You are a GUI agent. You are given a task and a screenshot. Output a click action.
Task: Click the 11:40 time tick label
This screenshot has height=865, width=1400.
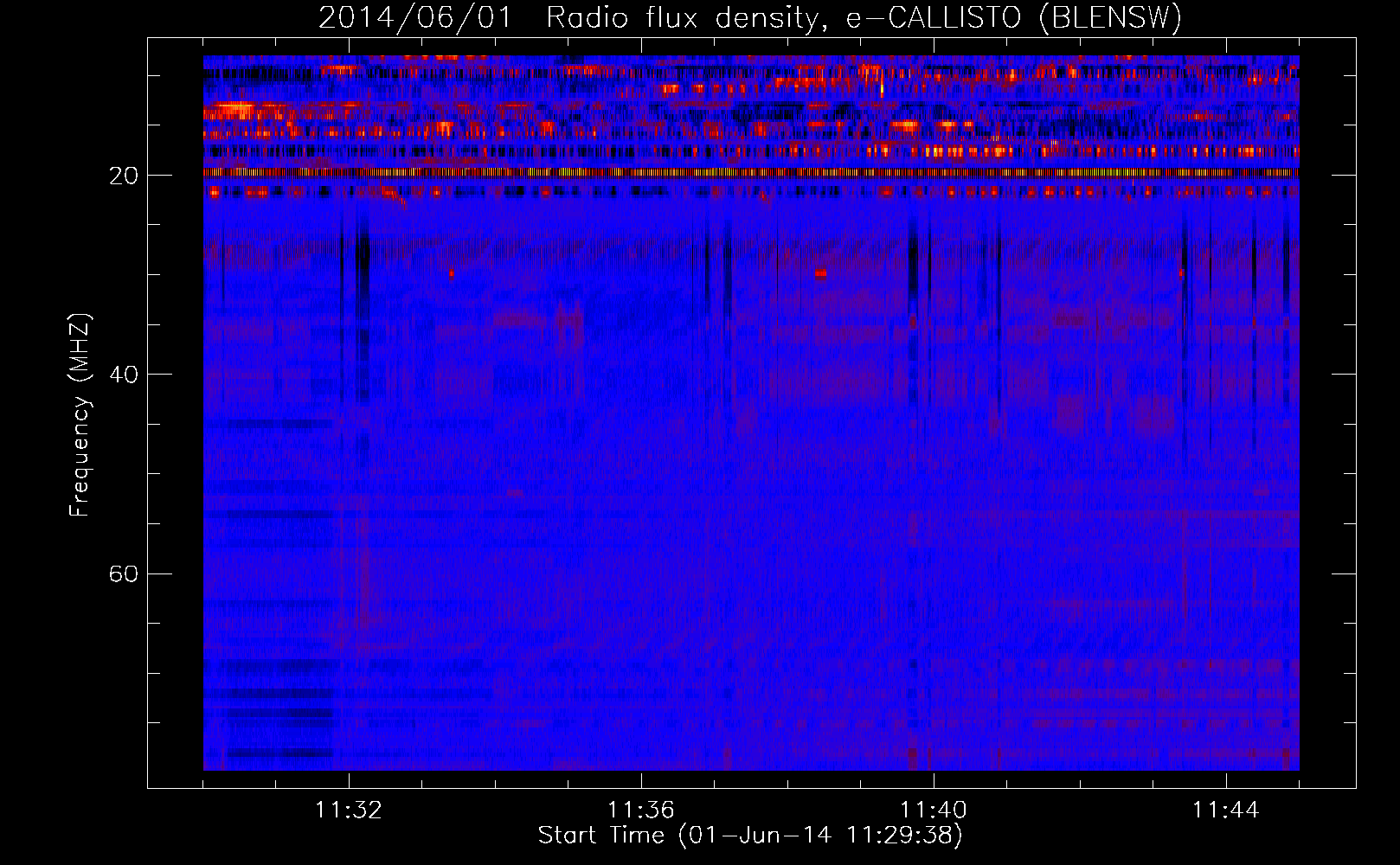click(934, 811)
